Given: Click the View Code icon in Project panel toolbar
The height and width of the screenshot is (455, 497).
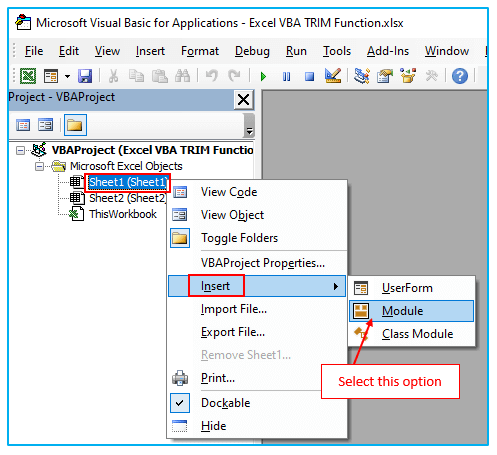Looking at the screenshot, I should point(23,125).
